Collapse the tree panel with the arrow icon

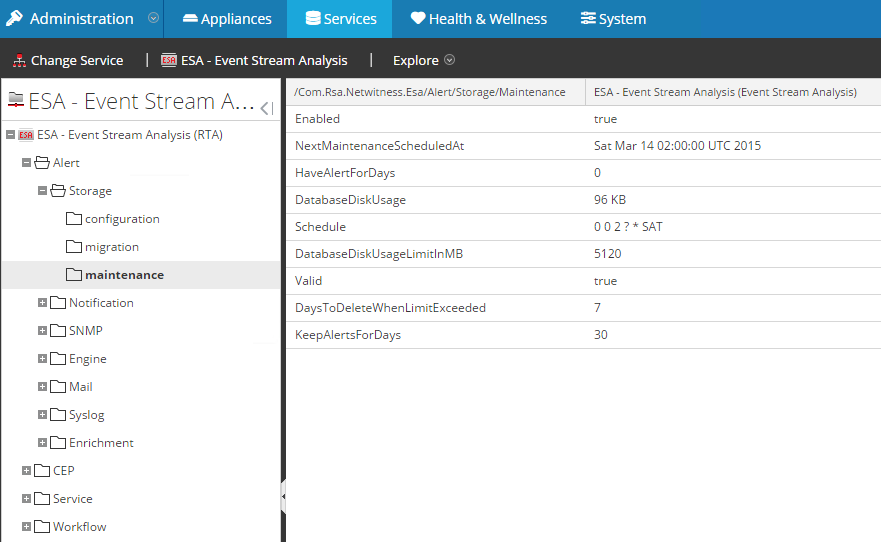(267, 108)
